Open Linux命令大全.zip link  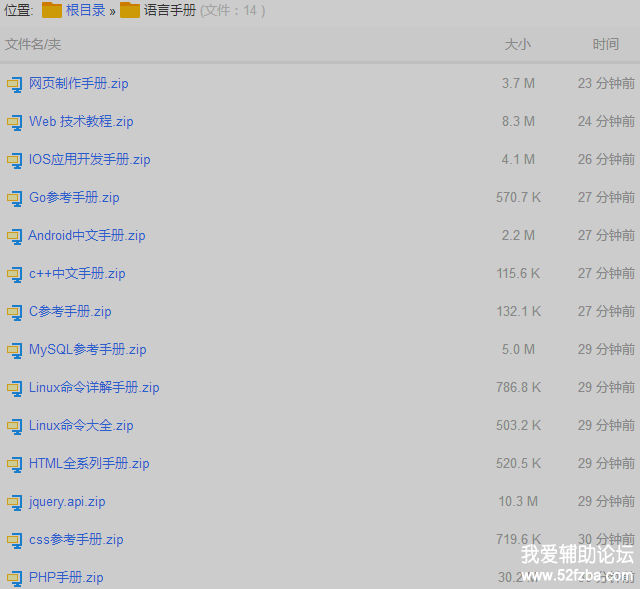[x=81, y=425]
